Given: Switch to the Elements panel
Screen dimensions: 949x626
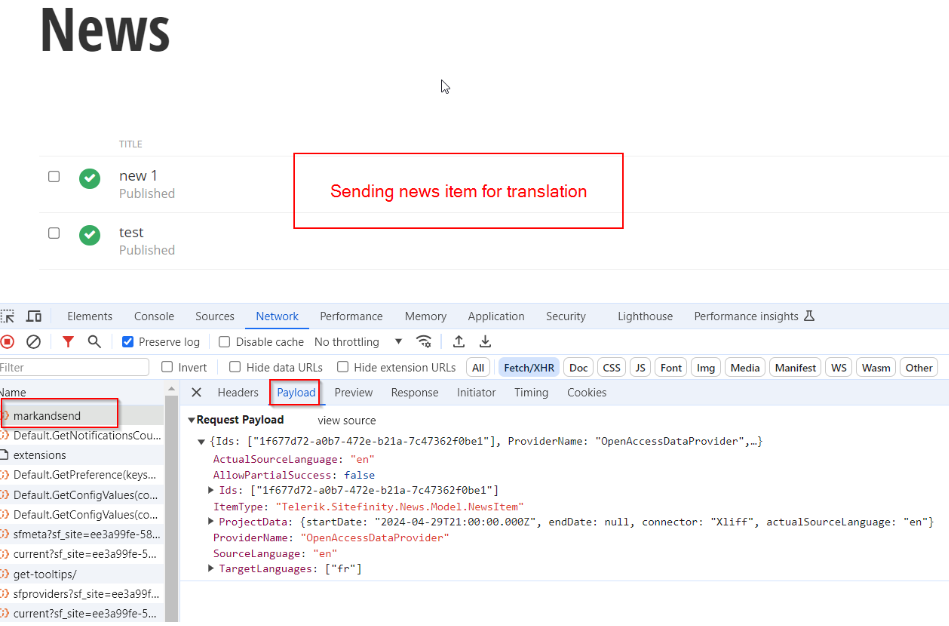Looking at the screenshot, I should coord(90,316).
